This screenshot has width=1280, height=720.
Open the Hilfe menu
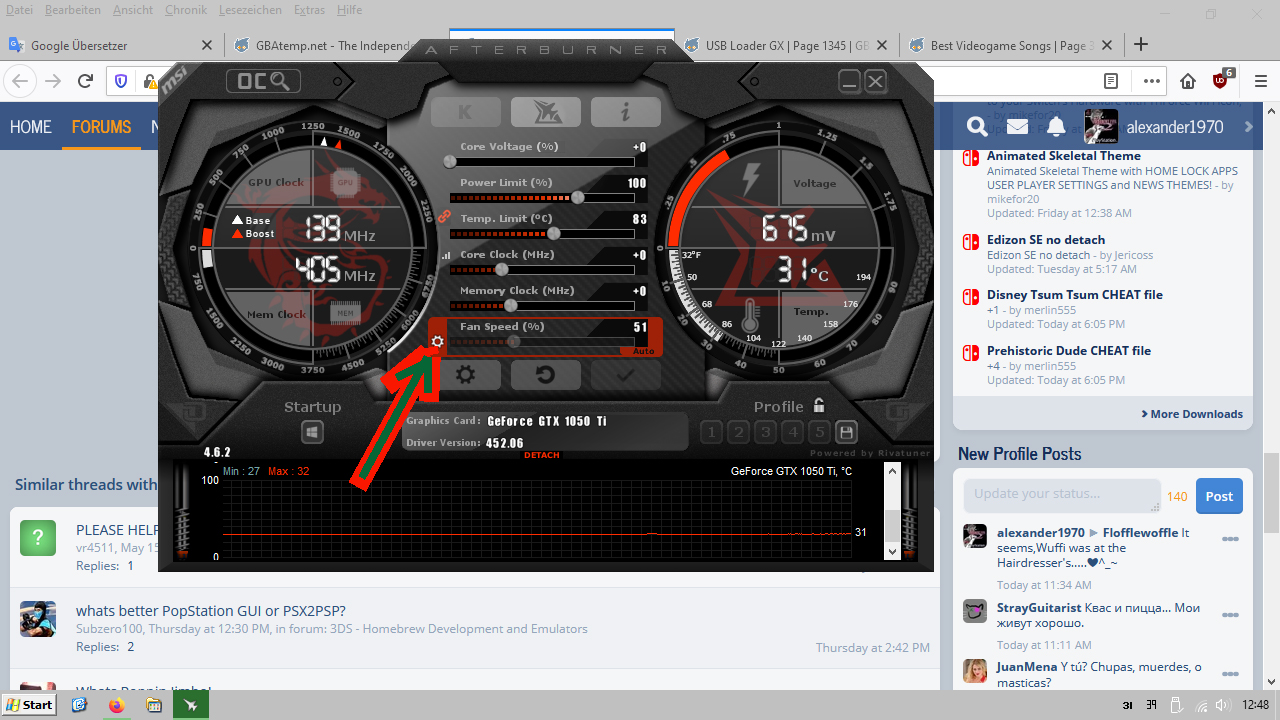350,10
